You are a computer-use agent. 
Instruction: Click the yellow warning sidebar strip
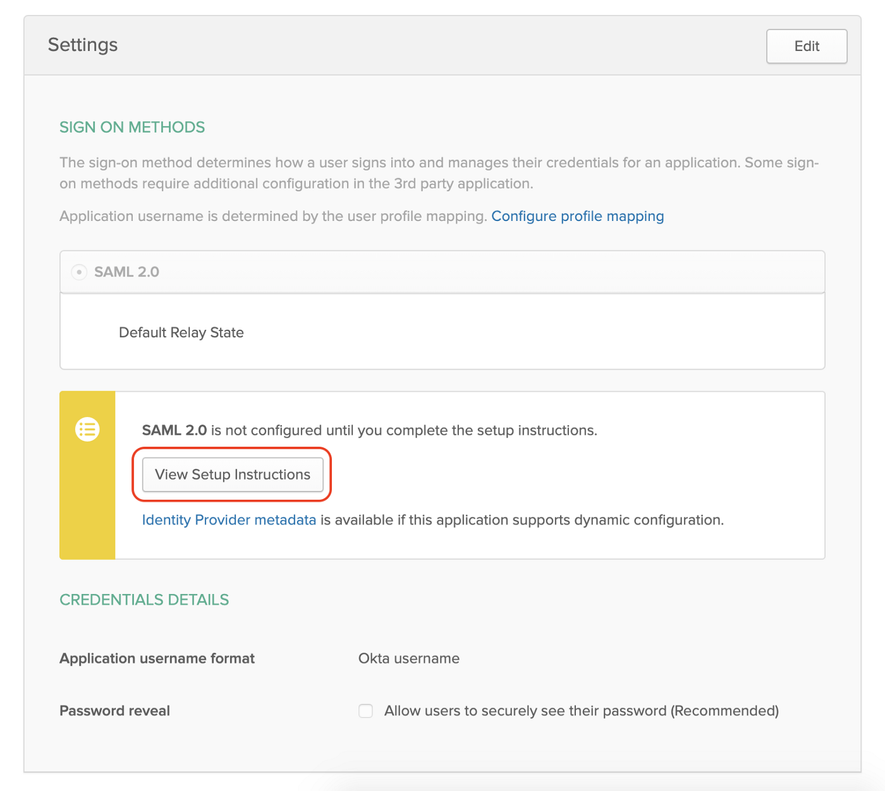click(x=87, y=475)
